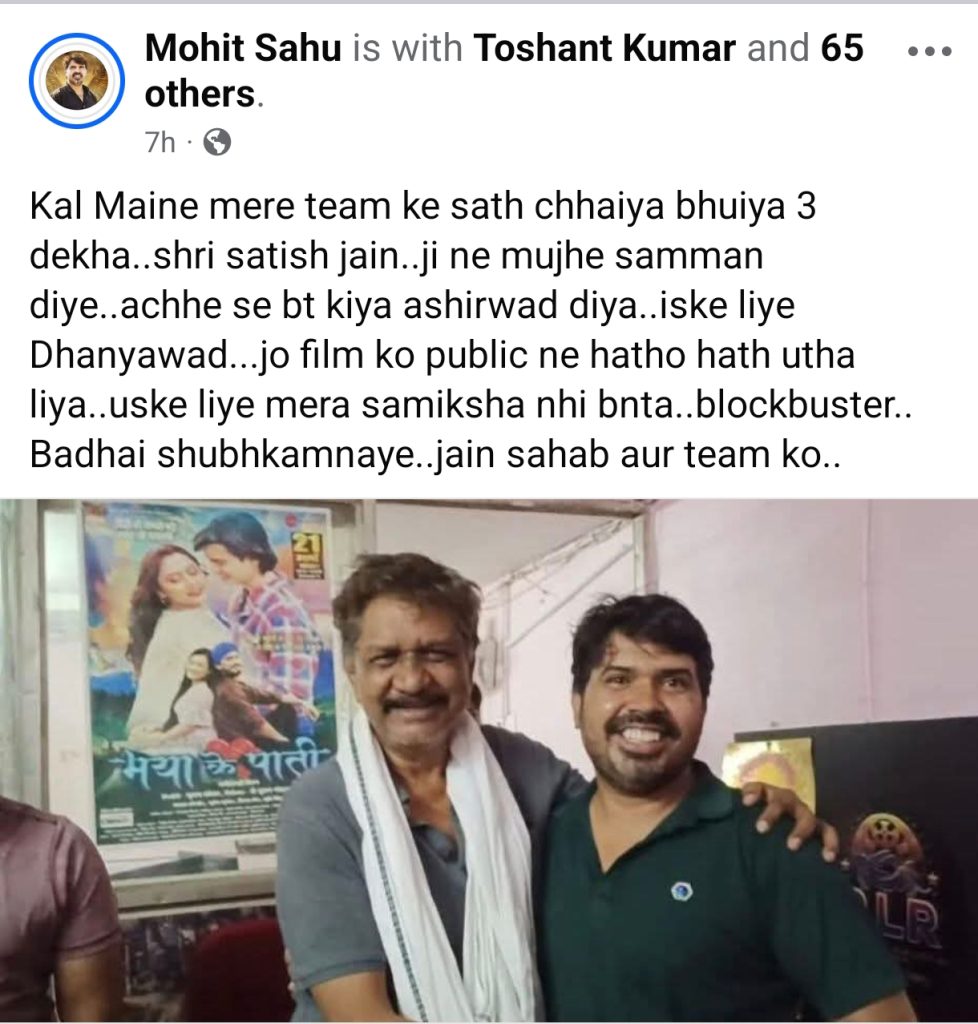Screen dimensions: 978x1024
Task: Show the 65 others tagged list
Action: [503, 71]
